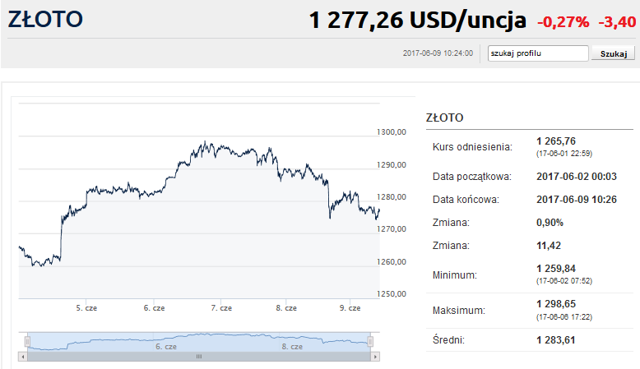Image resolution: width=640 pixels, height=369 pixels.
Task: Click the red -0,27% change value
Action: pos(563,22)
